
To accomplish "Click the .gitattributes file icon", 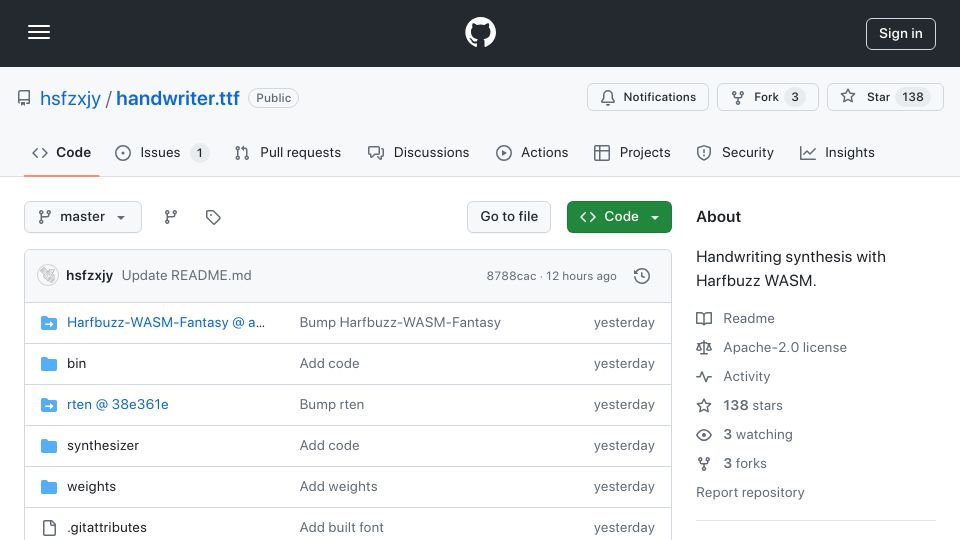I will (49, 528).
